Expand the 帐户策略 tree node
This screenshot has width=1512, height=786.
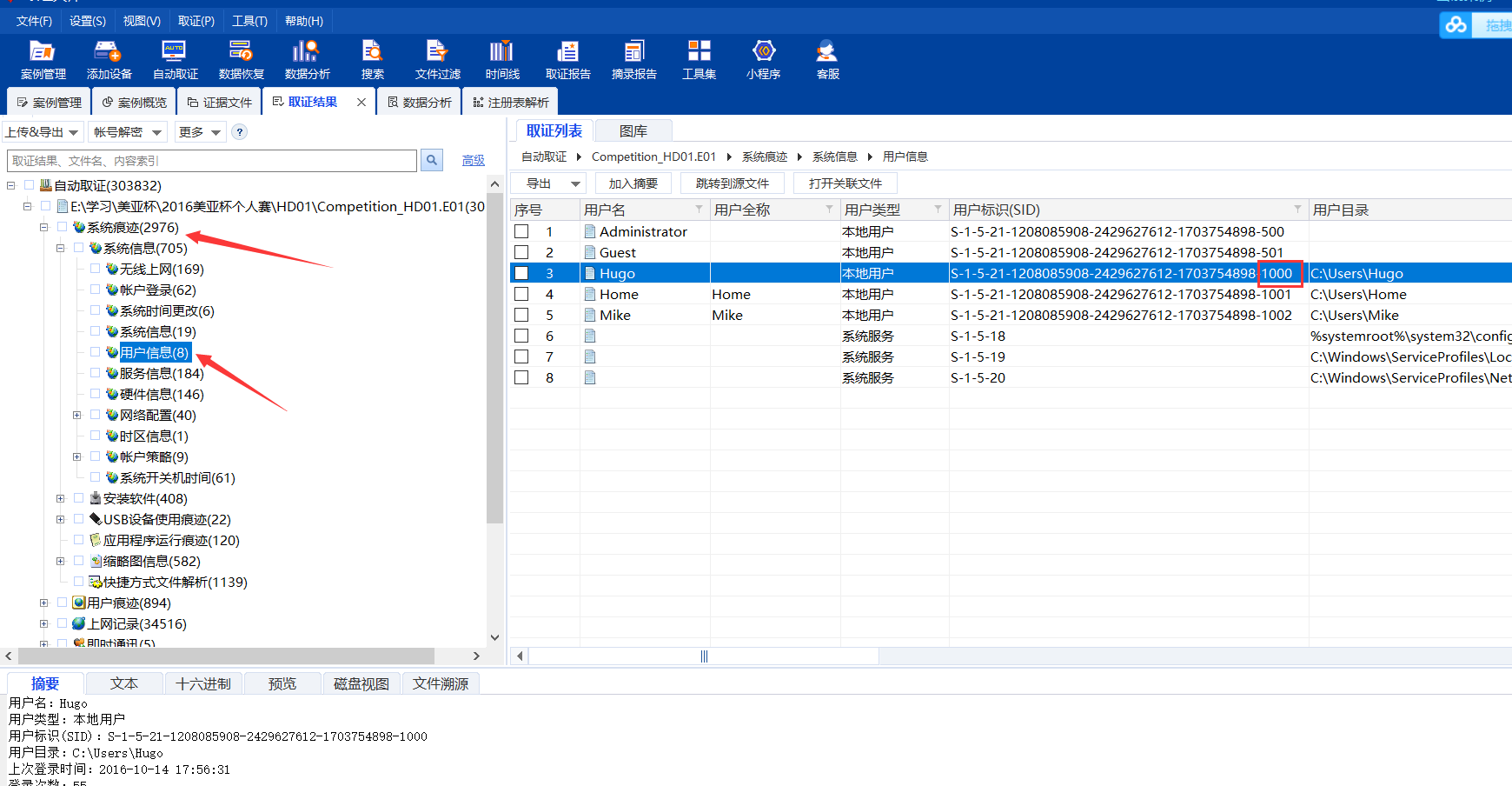(x=76, y=456)
